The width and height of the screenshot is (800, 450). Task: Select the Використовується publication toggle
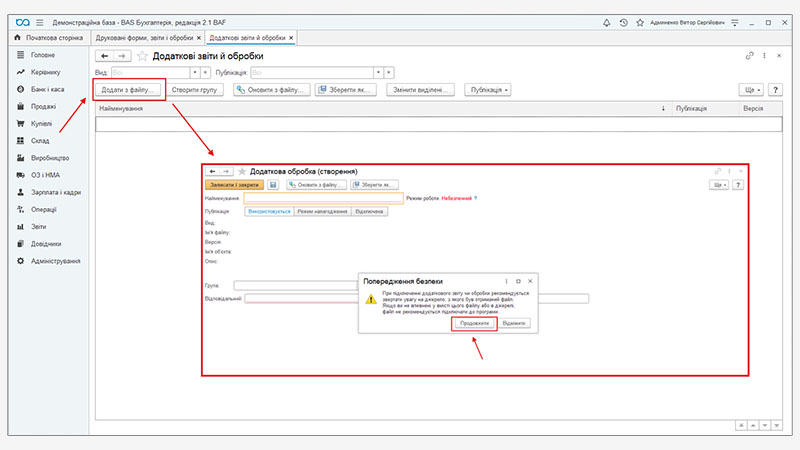268,211
